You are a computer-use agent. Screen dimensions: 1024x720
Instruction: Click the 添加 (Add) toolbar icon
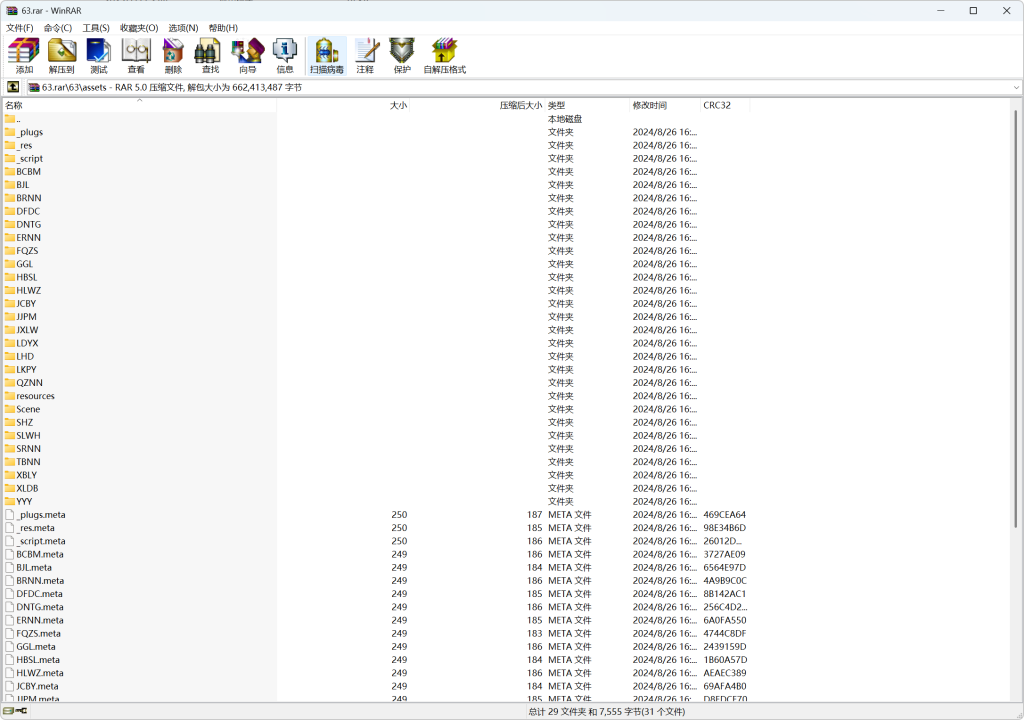point(24,56)
